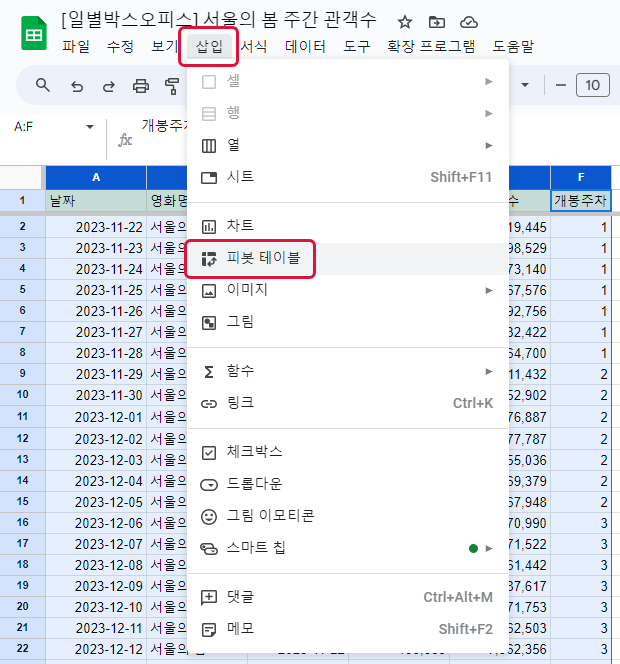The height and width of the screenshot is (664, 620).
Task: Click the undo arrow icon
Action: coord(76,86)
